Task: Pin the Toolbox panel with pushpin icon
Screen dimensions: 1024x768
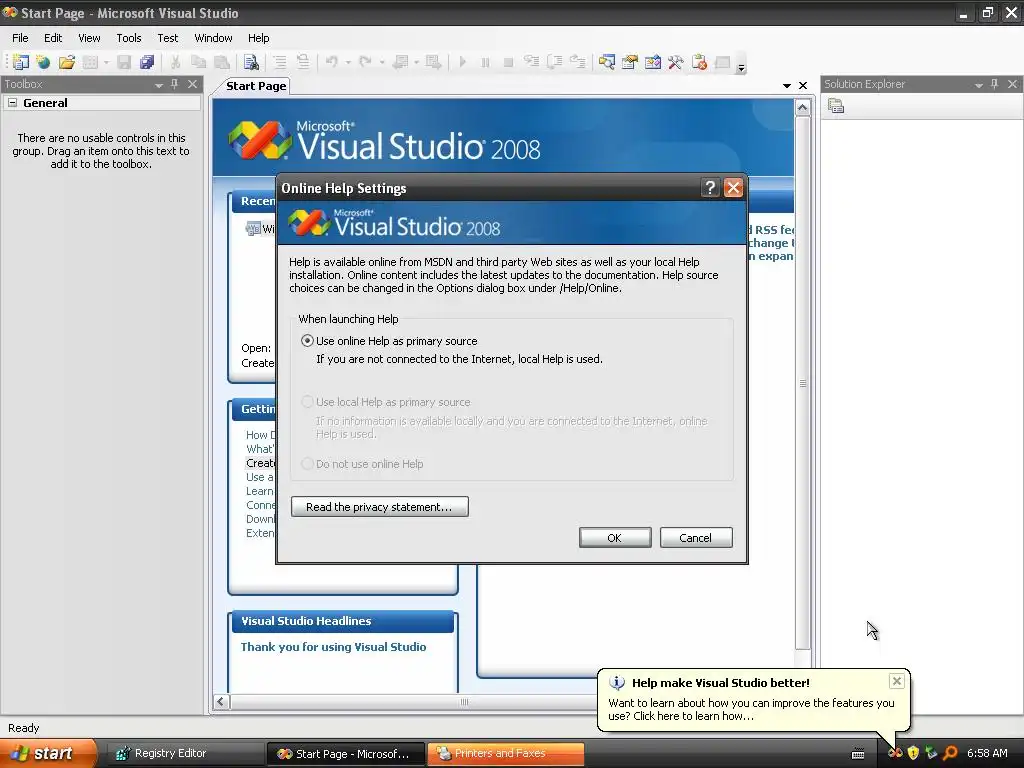Action: tap(174, 84)
